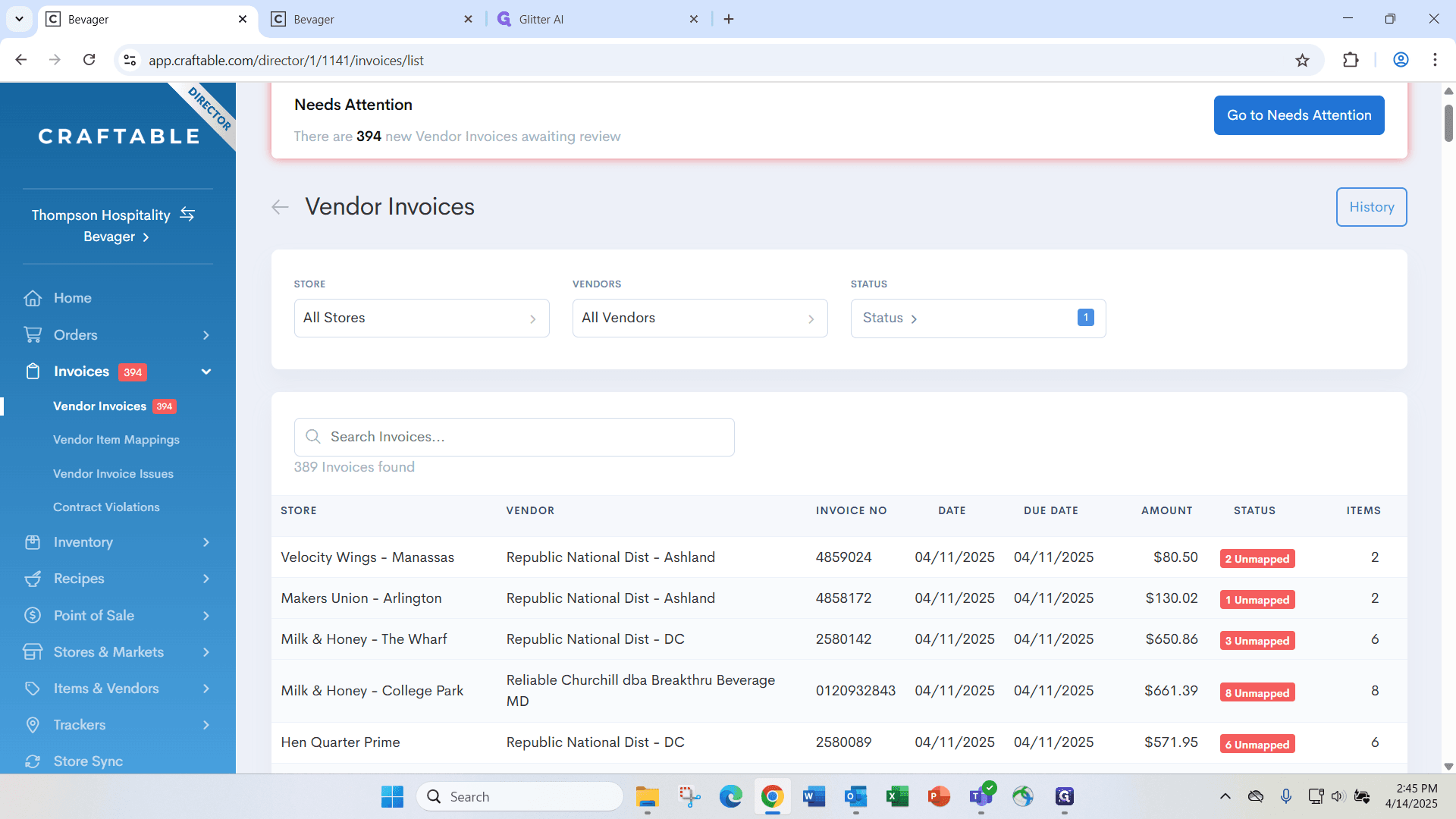Click the Inventory icon in sidebar

[33, 542]
